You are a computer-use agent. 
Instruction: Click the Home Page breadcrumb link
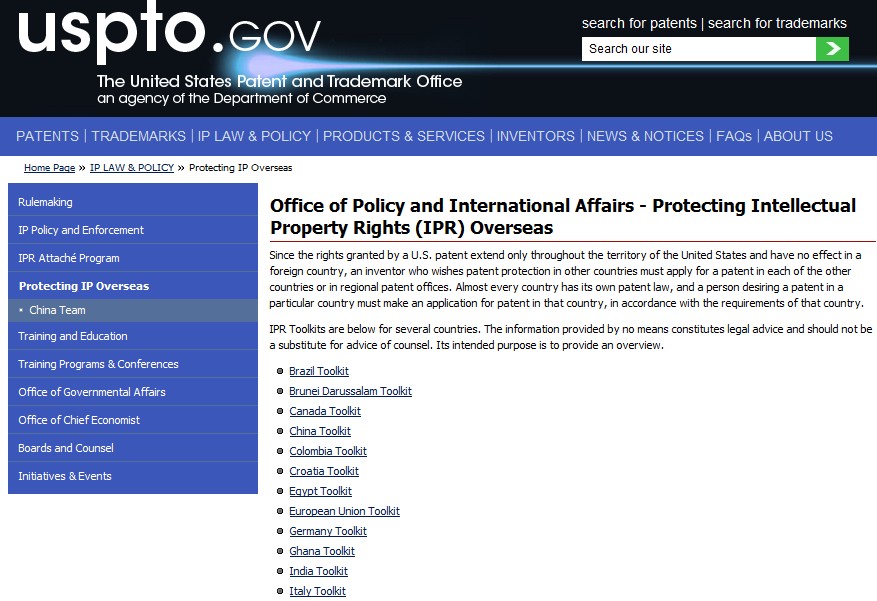(x=49, y=168)
